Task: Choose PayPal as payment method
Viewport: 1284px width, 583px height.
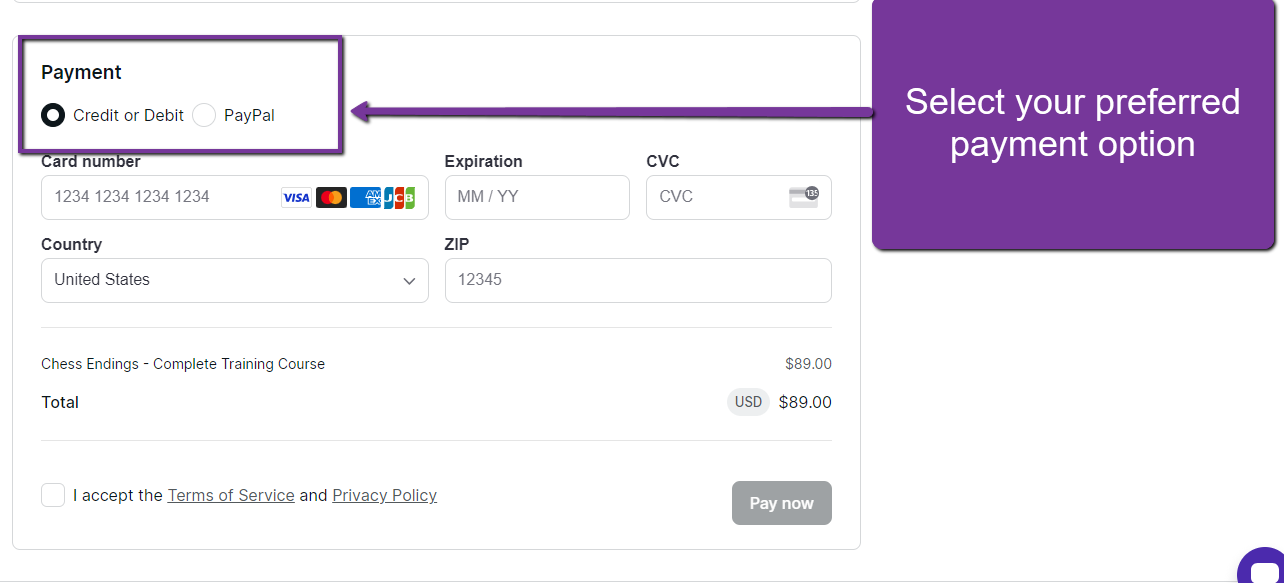Action: pos(204,115)
